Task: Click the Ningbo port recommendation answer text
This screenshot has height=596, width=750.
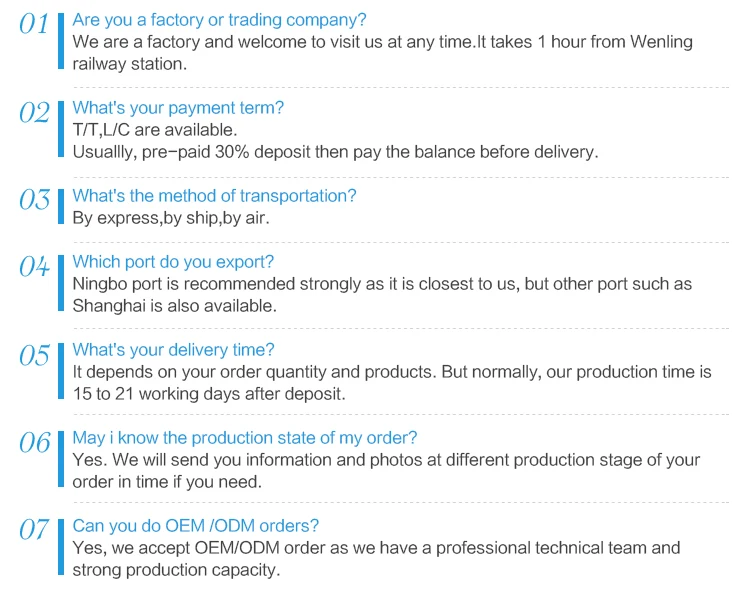Action: [382, 284]
